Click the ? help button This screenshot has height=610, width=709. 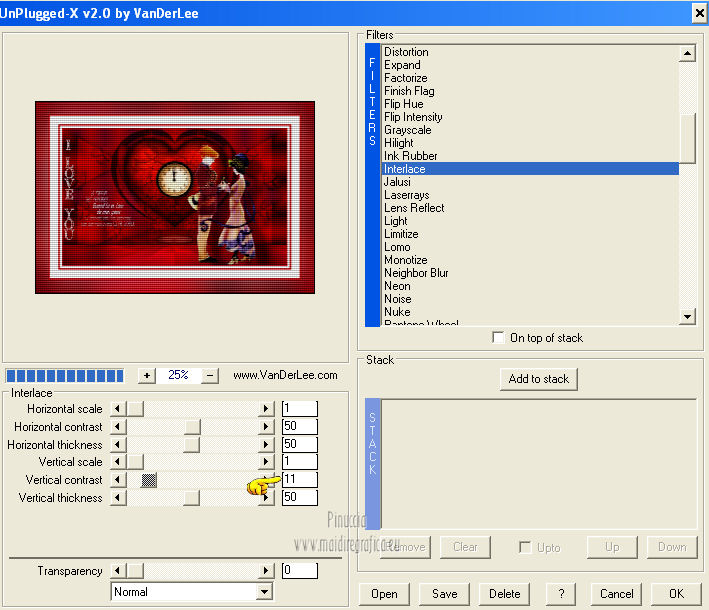coord(561,594)
